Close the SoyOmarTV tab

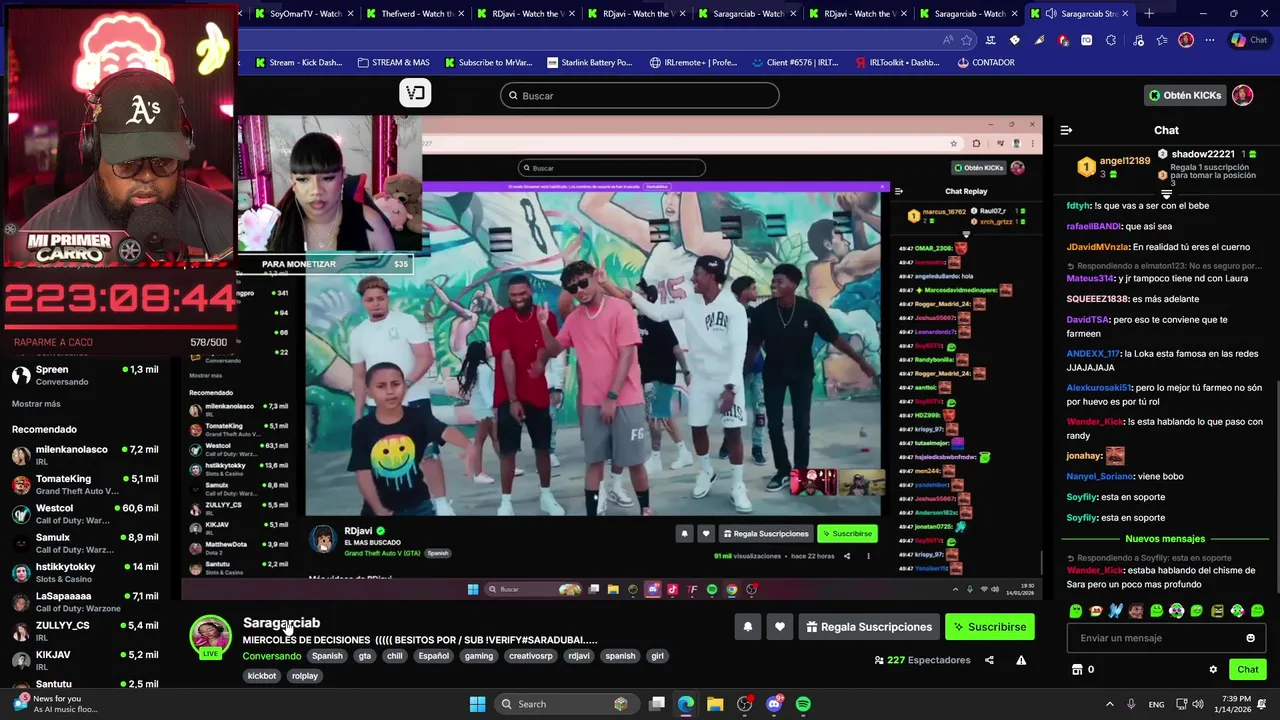tap(350, 14)
